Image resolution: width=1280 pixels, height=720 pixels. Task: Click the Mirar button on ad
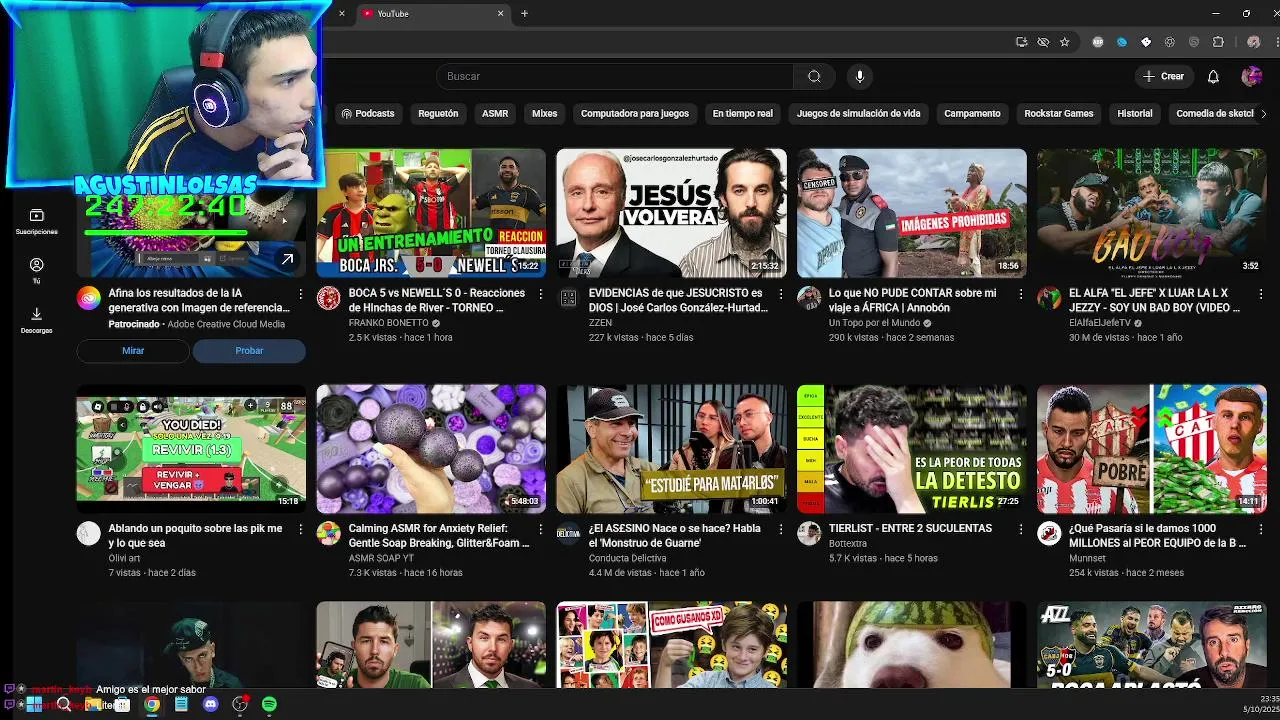[x=133, y=351]
